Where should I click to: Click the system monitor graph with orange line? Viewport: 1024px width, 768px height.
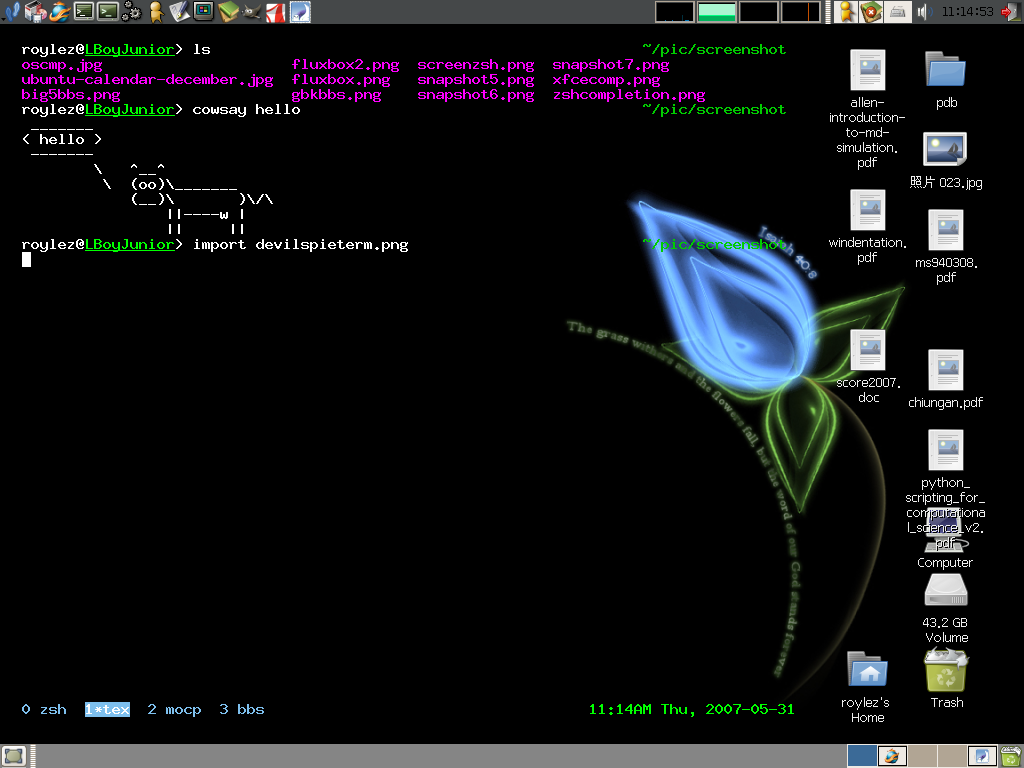click(800, 12)
